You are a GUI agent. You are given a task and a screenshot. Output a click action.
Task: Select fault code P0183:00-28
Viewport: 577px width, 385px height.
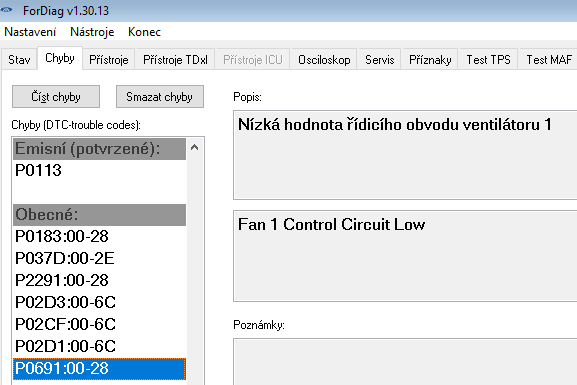[99, 236]
